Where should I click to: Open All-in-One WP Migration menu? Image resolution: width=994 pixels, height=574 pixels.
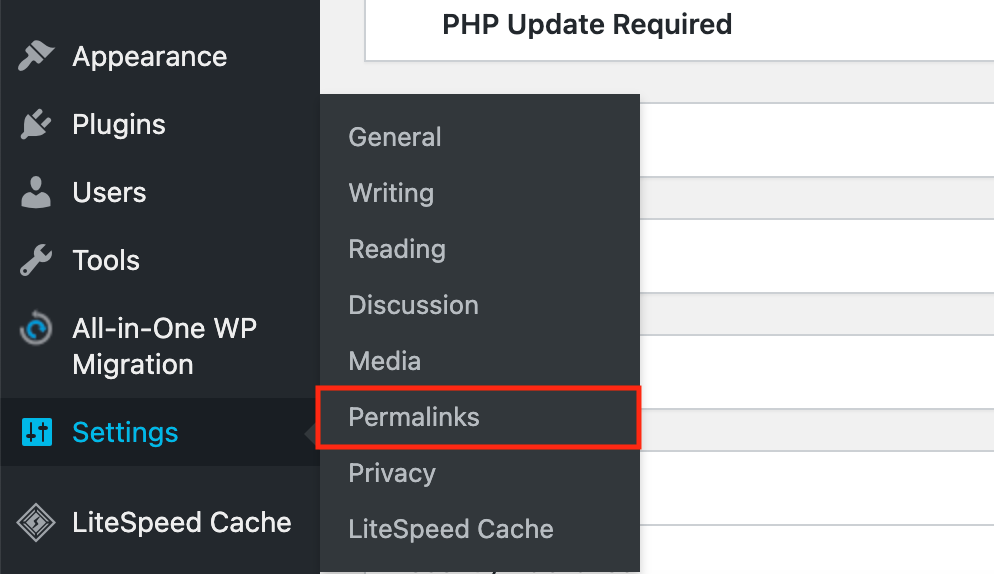point(164,346)
